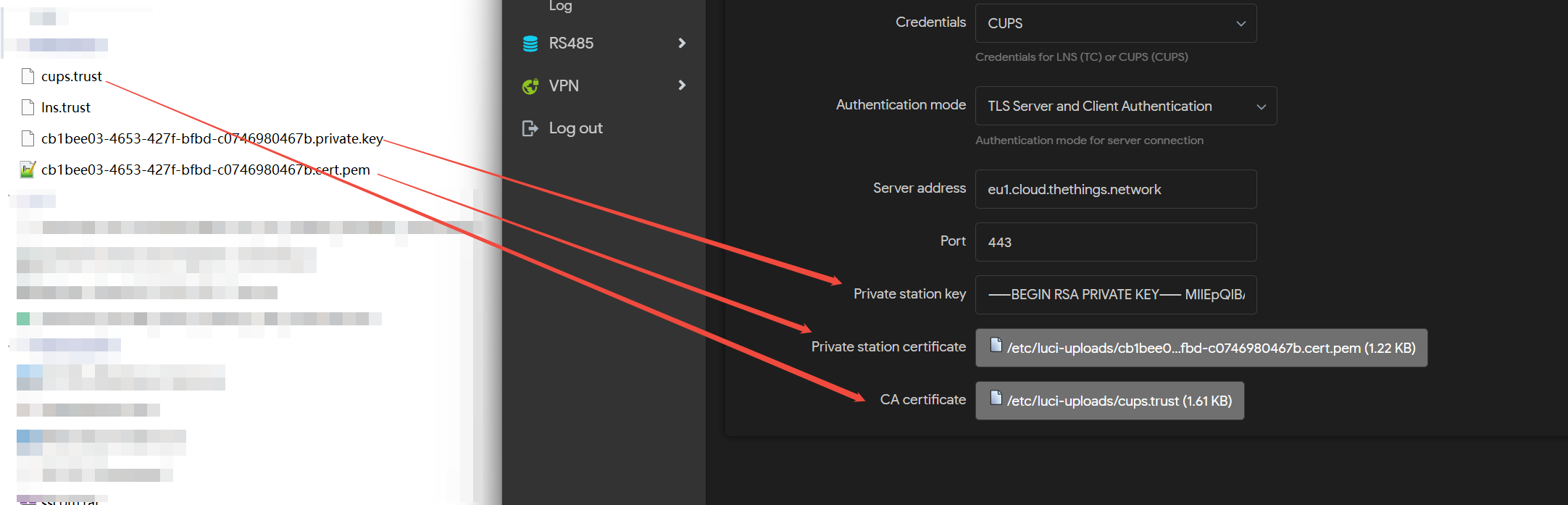Click the VPN globe icon
The width and height of the screenshot is (1568, 505).
click(530, 86)
